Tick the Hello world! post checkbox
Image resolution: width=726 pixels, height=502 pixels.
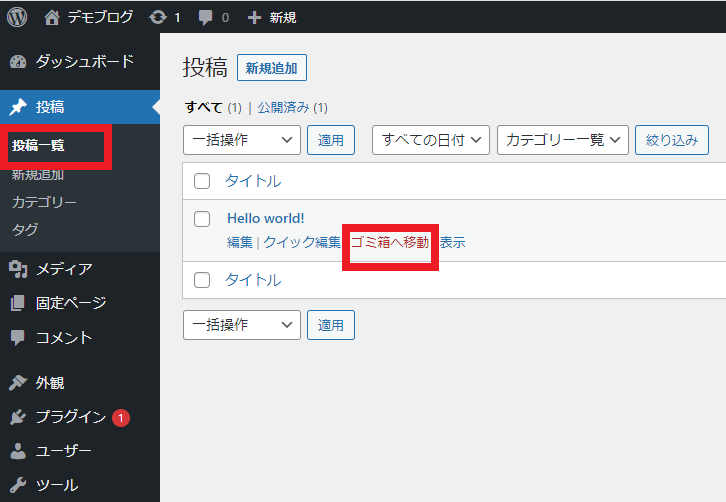(202, 218)
